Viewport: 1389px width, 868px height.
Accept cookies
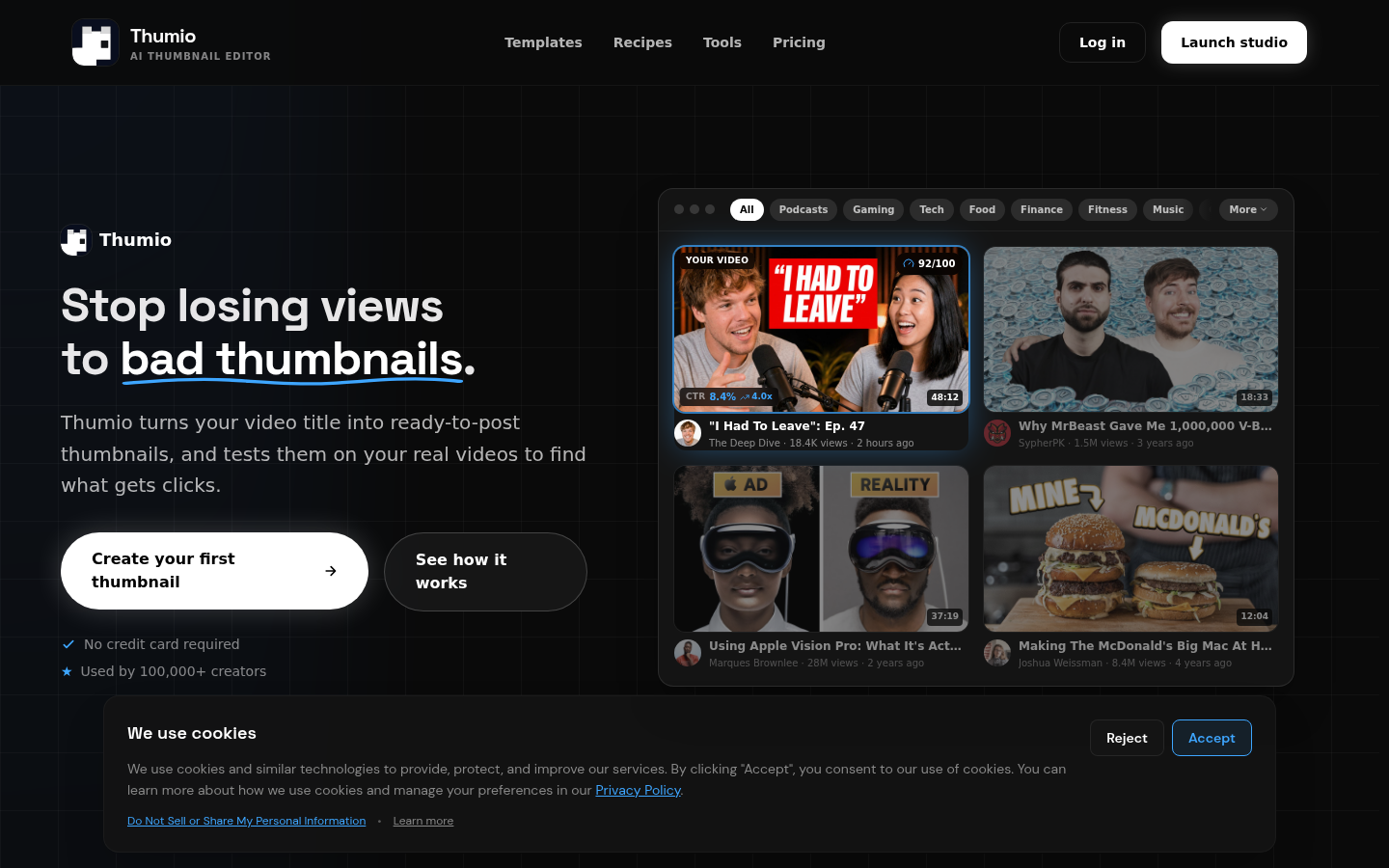click(x=1212, y=738)
